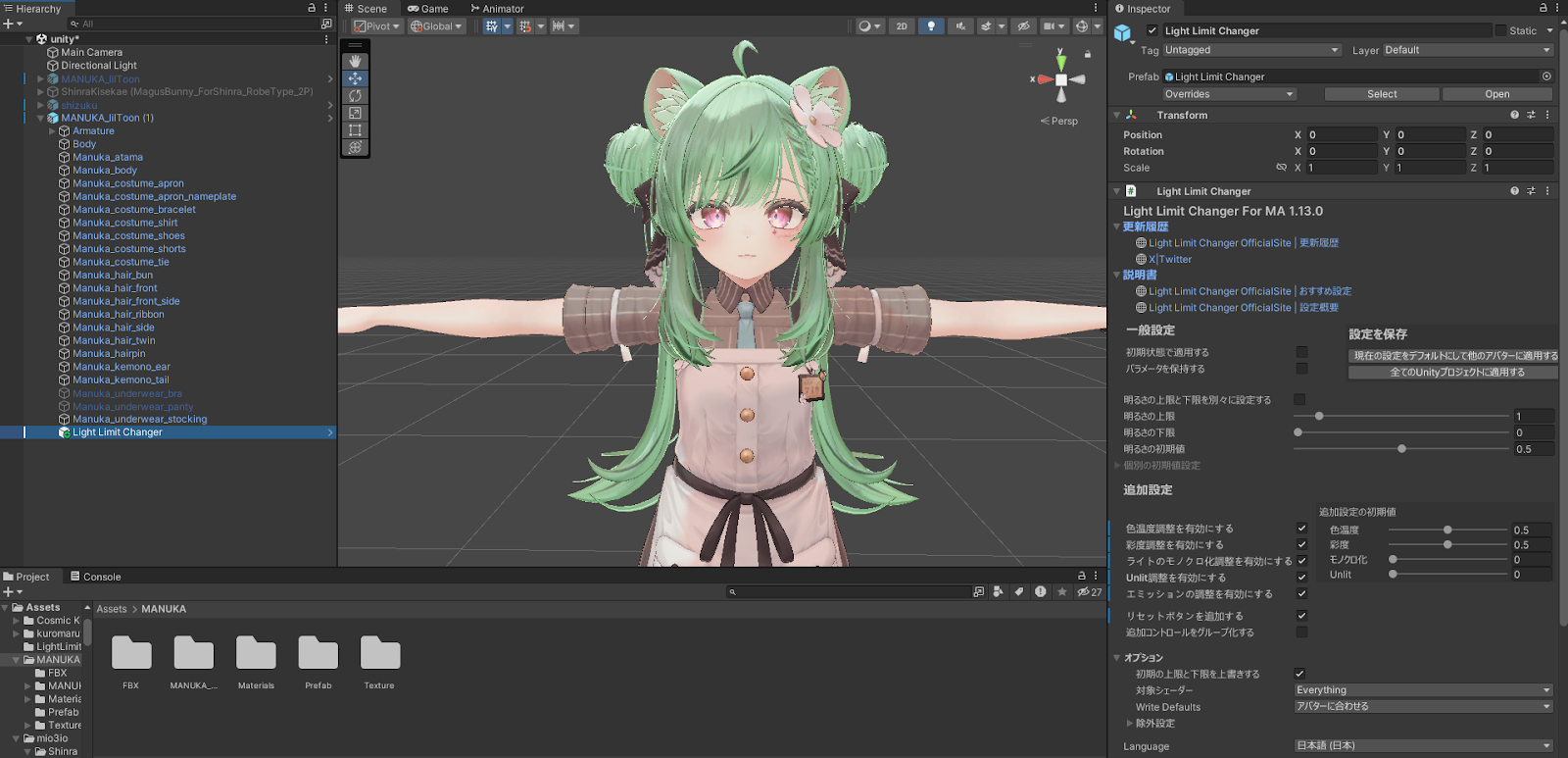
Task: Click the prefab Select button
Action: tap(1382, 94)
